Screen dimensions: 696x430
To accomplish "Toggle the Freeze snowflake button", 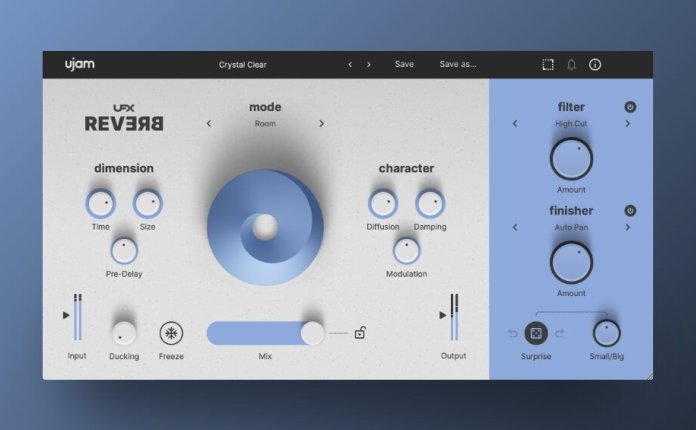I will coord(171,333).
